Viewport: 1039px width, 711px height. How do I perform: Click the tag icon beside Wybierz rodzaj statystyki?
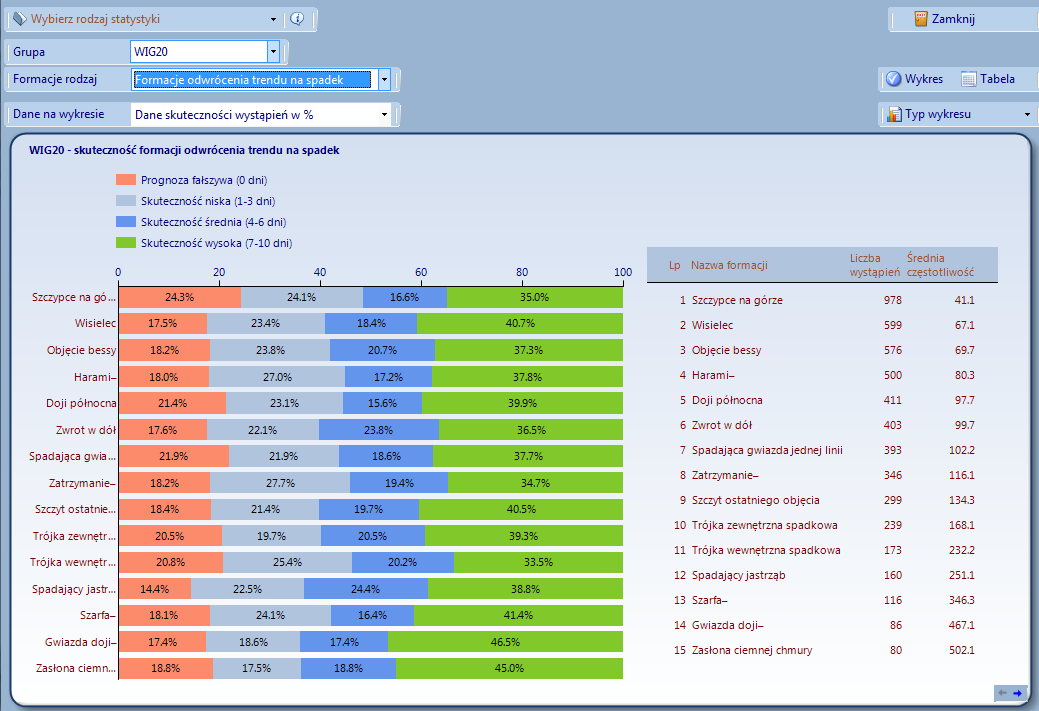tap(20, 19)
